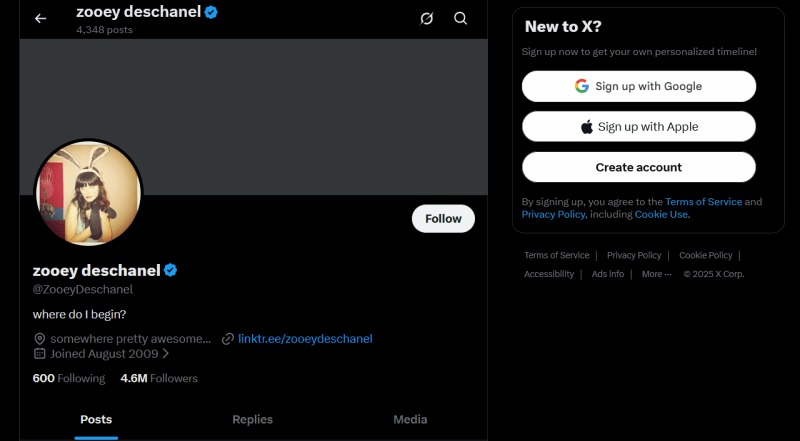Viewport: 800px width, 441px height.
Task: Click the calendar icon by join date
Action: click(39, 353)
